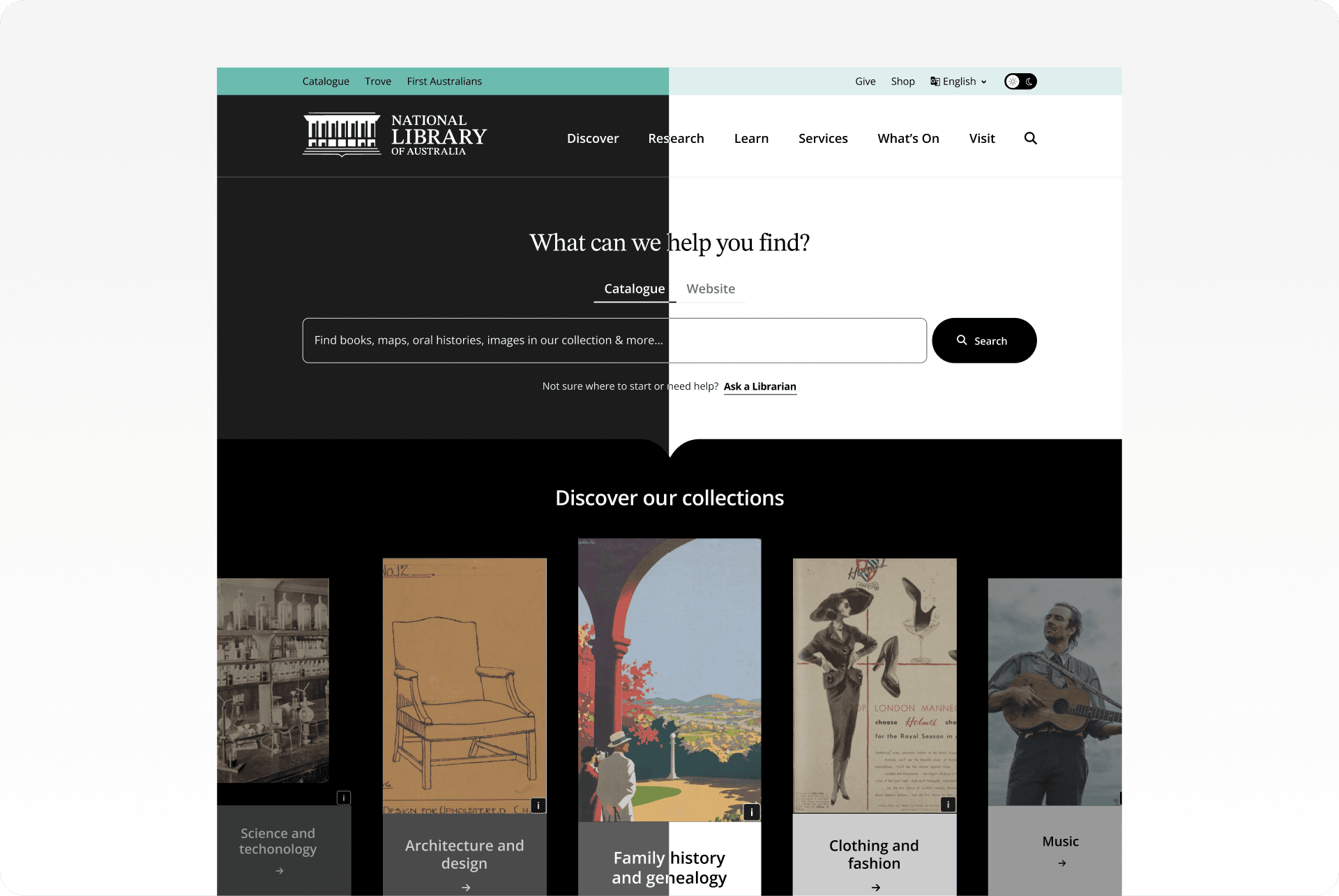Screen dimensions: 1339x896
Task: Click the header search magnifier icon
Action: (1030, 138)
